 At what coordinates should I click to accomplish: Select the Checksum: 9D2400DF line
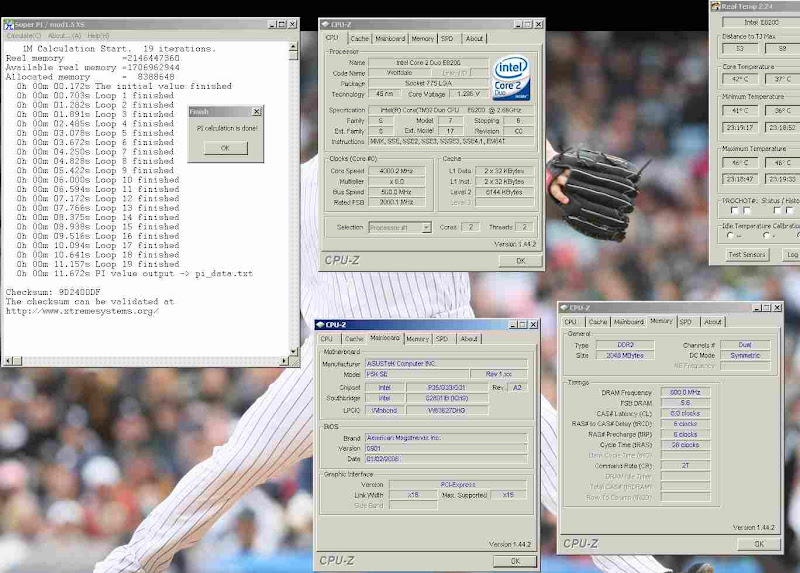(53, 292)
